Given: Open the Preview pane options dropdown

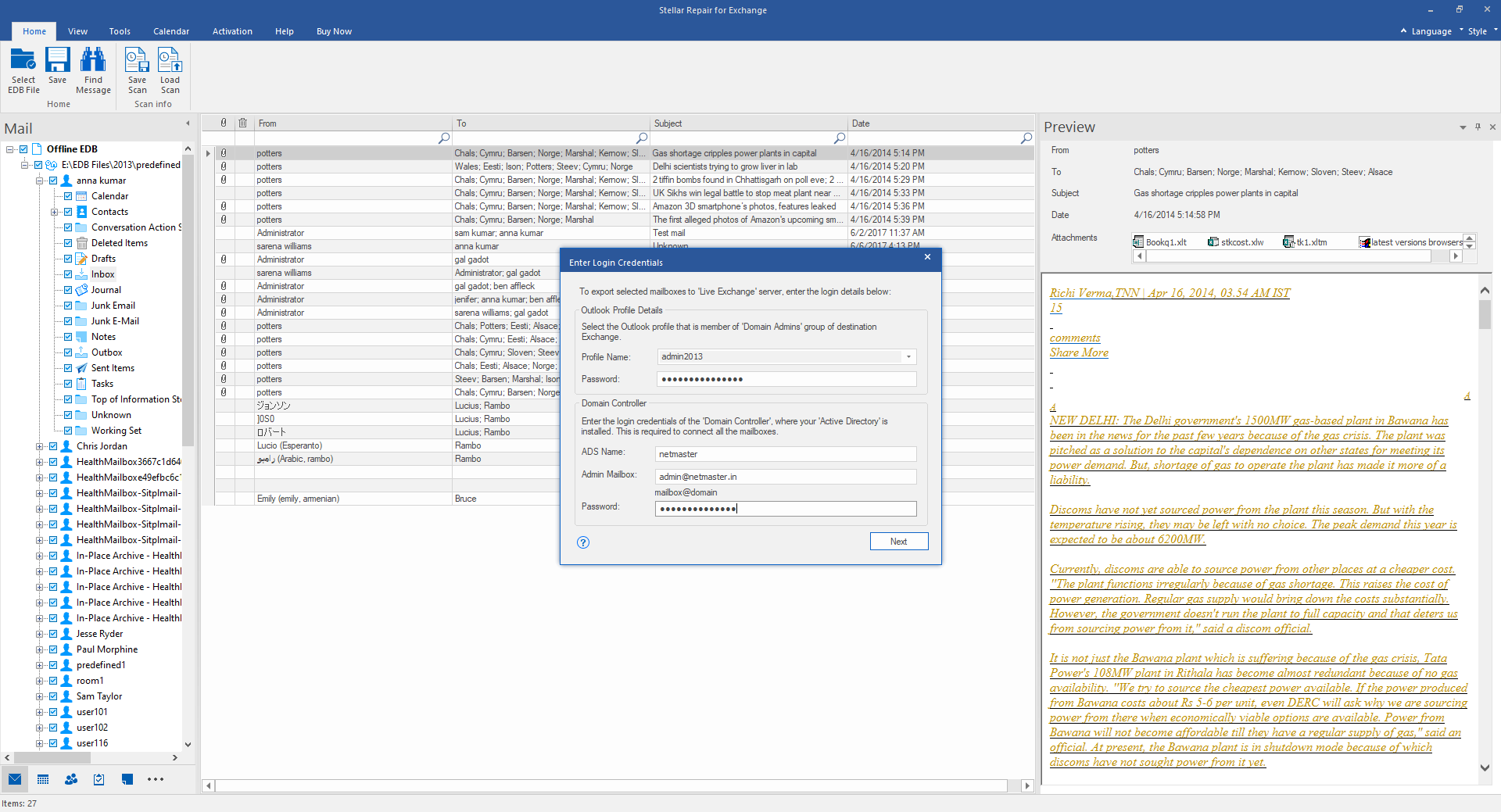Looking at the screenshot, I should click(1463, 127).
